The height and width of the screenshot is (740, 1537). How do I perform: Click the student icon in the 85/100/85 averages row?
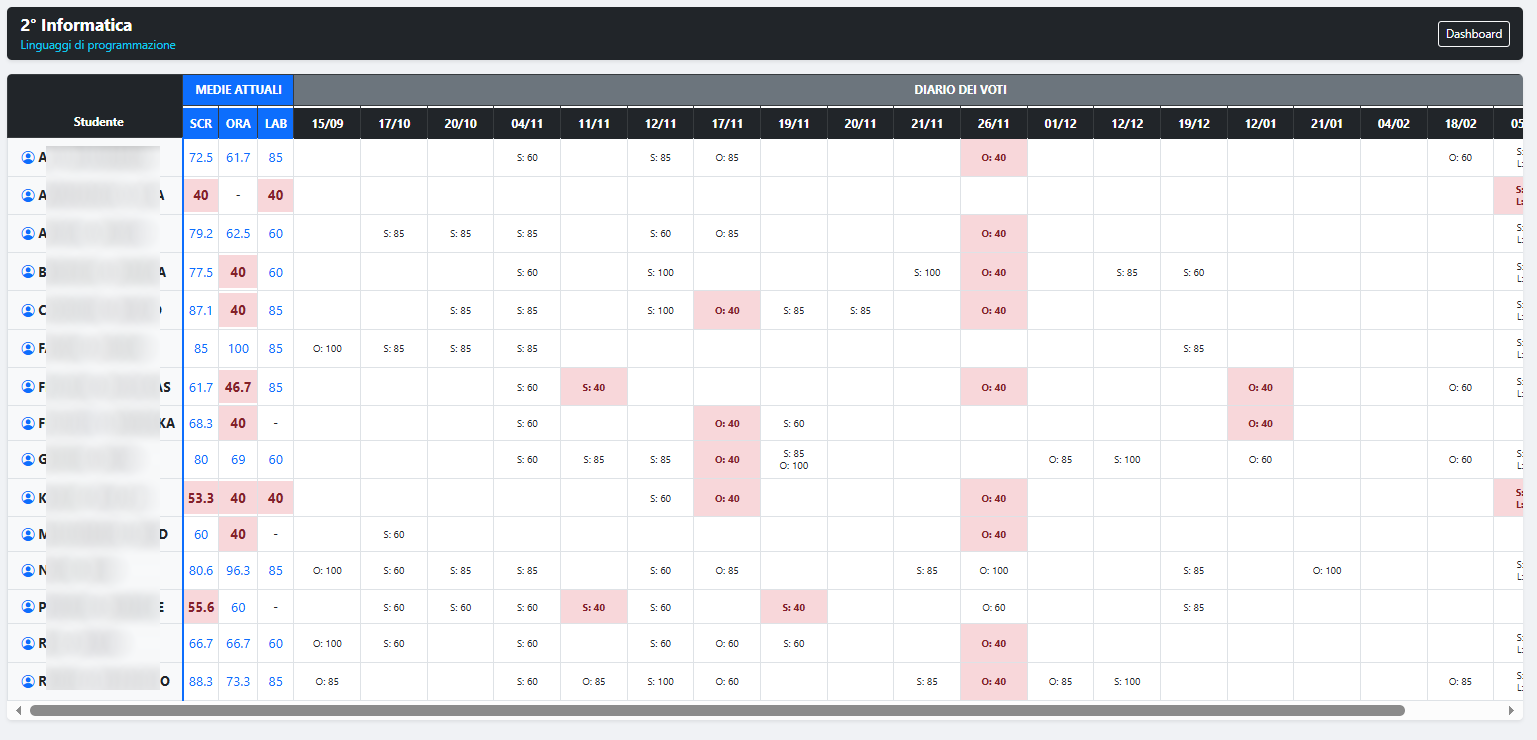pyautogui.click(x=28, y=349)
